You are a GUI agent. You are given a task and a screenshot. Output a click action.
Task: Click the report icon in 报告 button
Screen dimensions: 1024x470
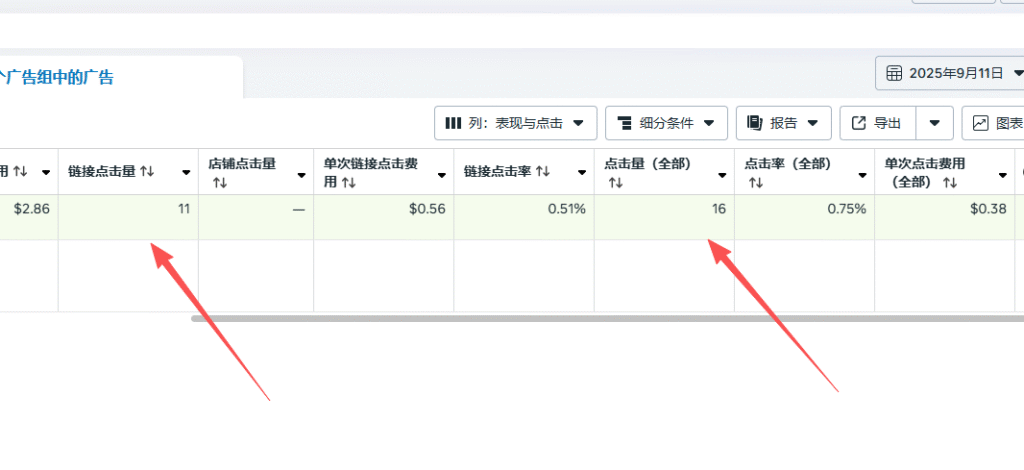tap(754, 123)
